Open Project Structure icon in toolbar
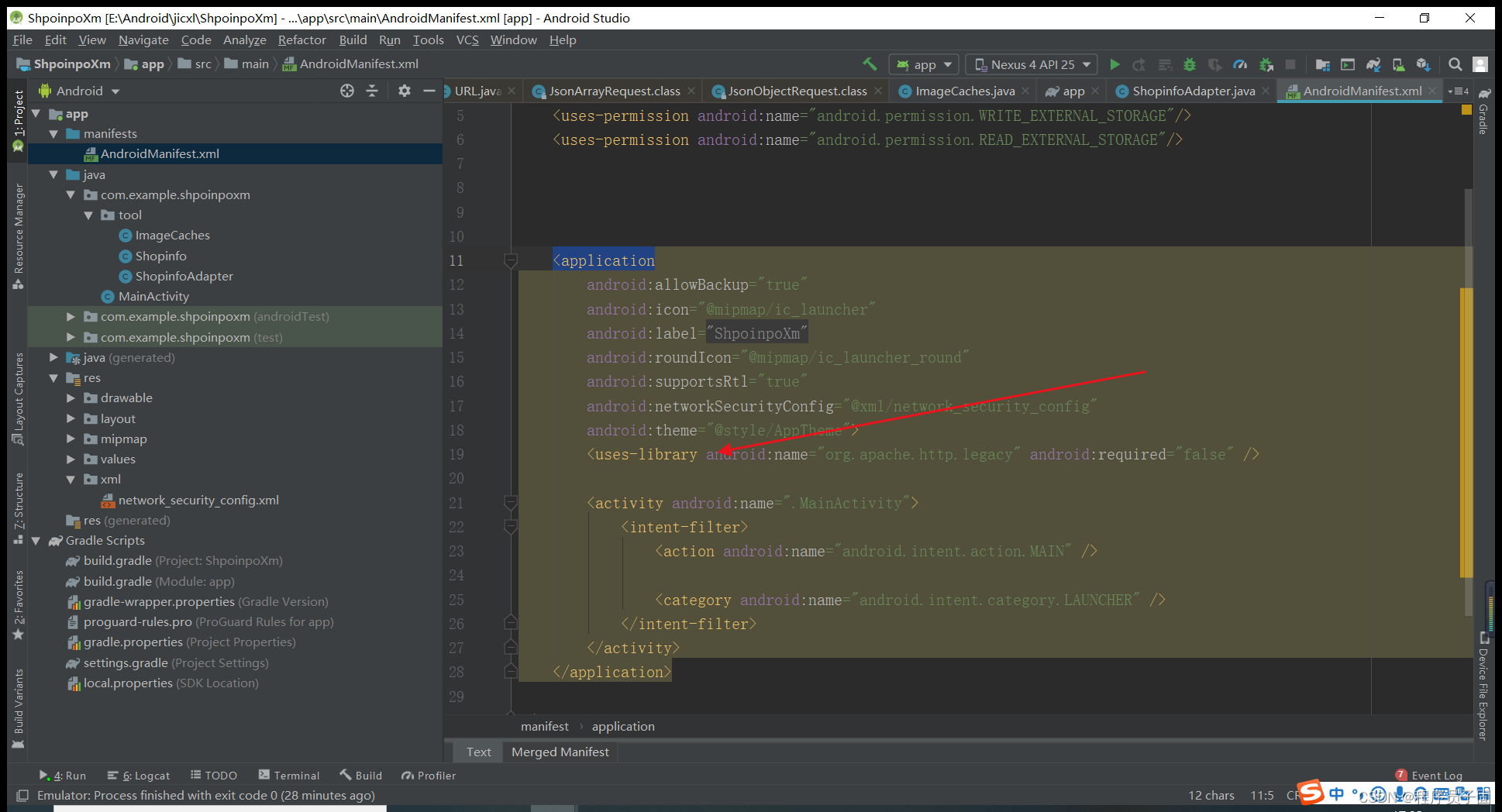 [x=1322, y=64]
